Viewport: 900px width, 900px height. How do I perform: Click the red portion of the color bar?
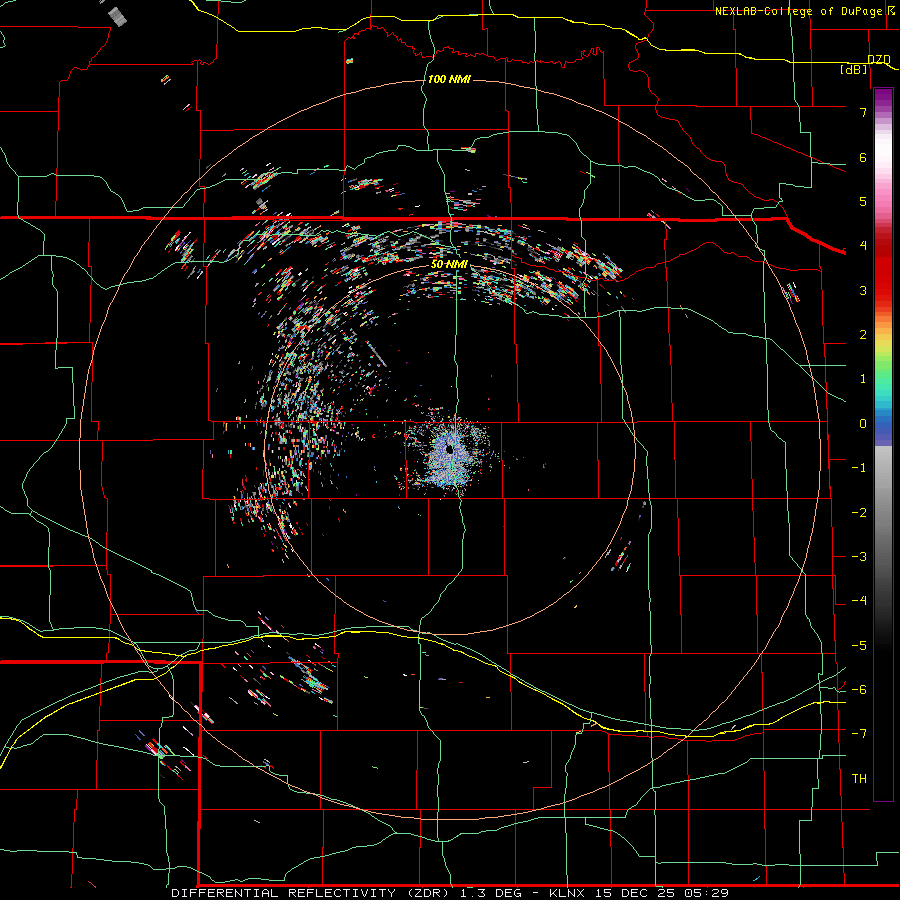tap(883, 270)
